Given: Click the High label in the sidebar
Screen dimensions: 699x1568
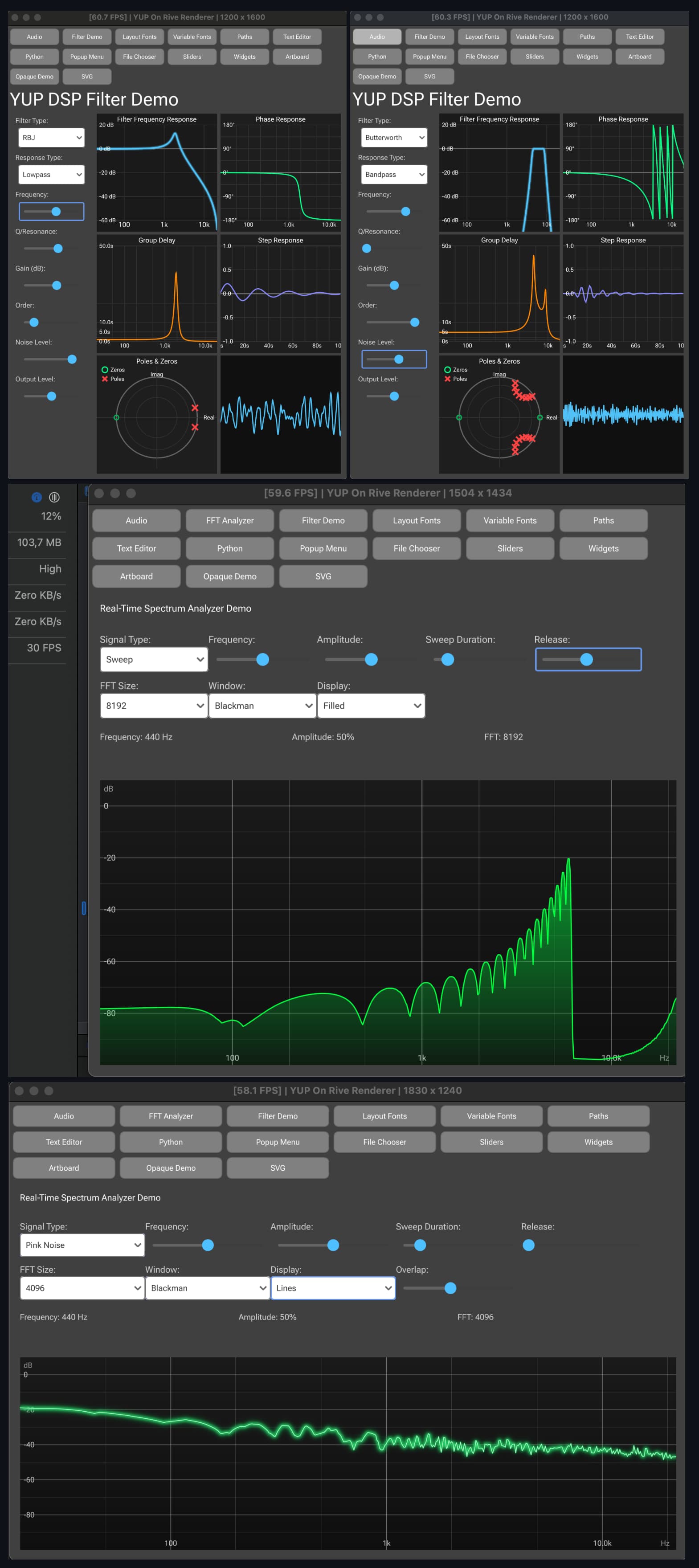Looking at the screenshot, I should [50, 568].
